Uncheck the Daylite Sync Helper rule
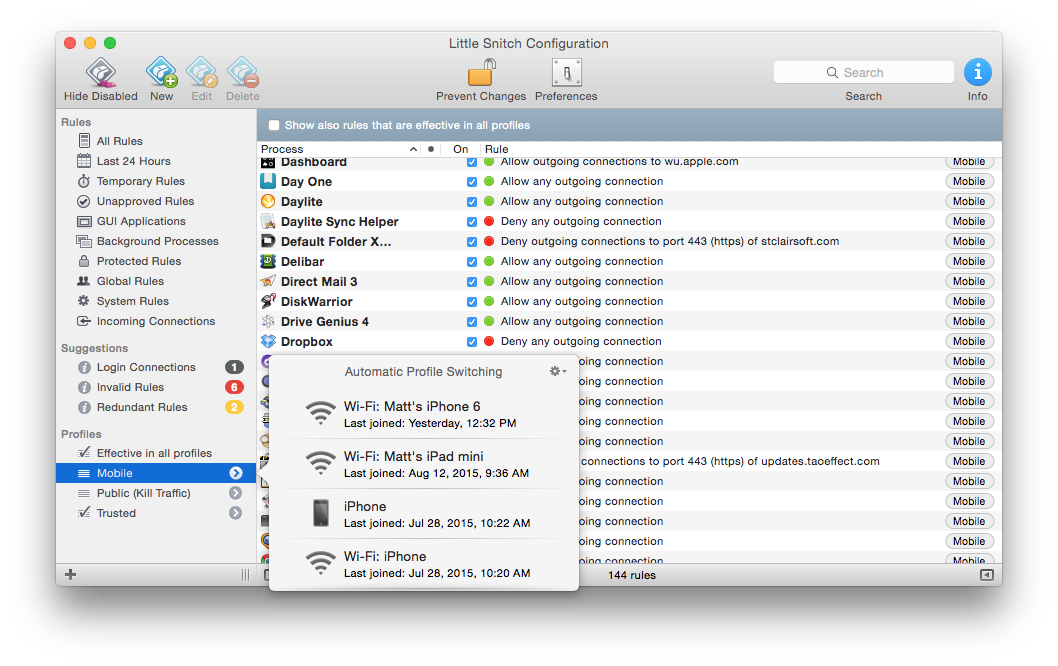 pyautogui.click(x=472, y=221)
